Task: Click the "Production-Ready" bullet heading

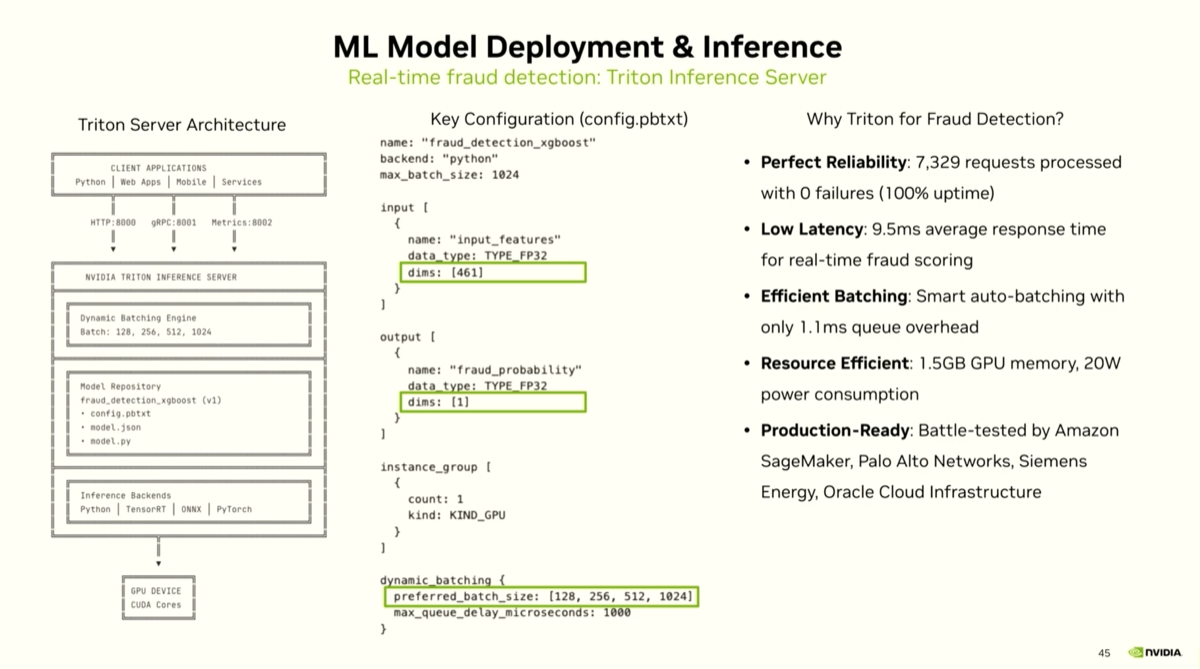Action: [835, 430]
